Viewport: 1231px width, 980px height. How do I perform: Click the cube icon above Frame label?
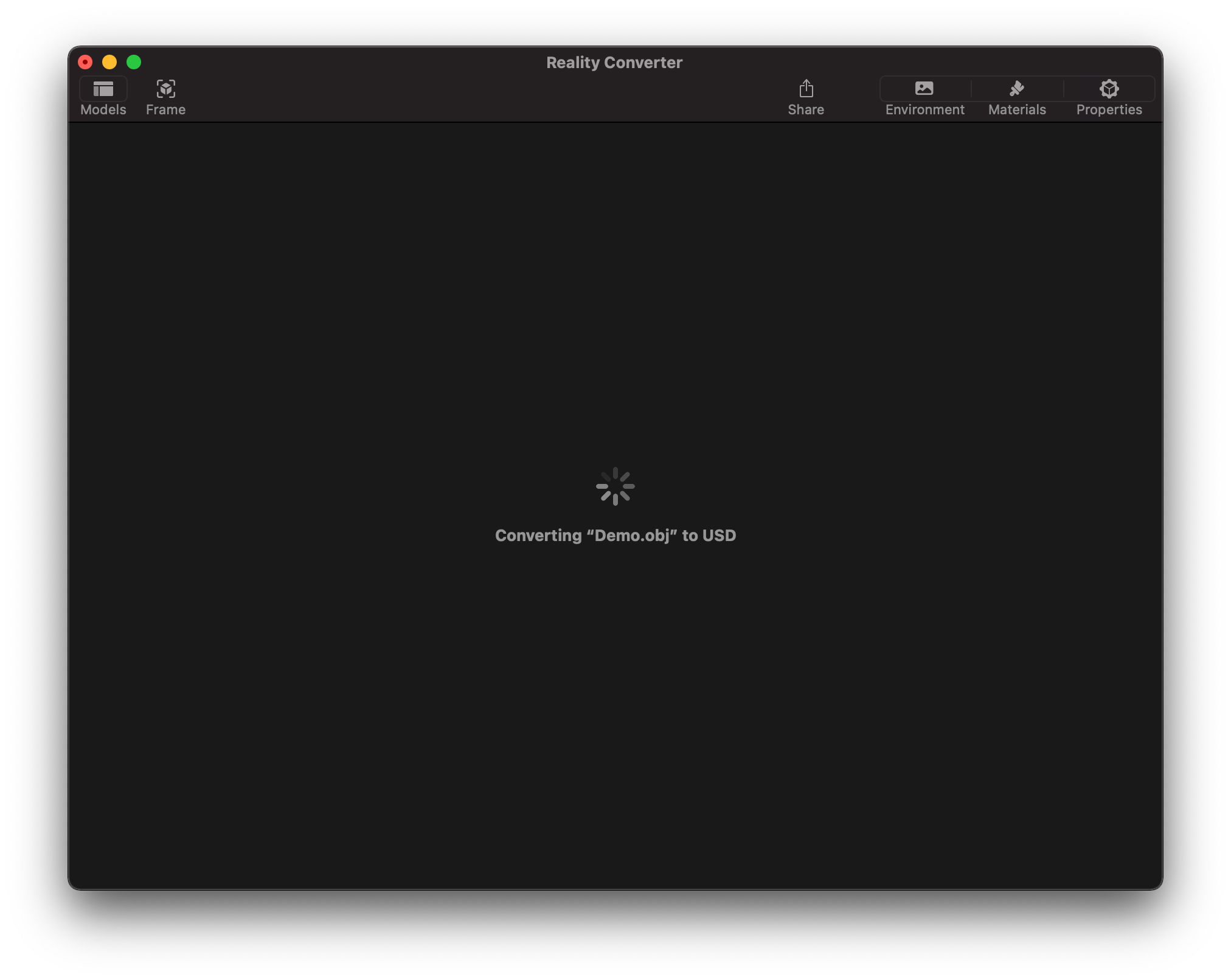[x=165, y=89]
